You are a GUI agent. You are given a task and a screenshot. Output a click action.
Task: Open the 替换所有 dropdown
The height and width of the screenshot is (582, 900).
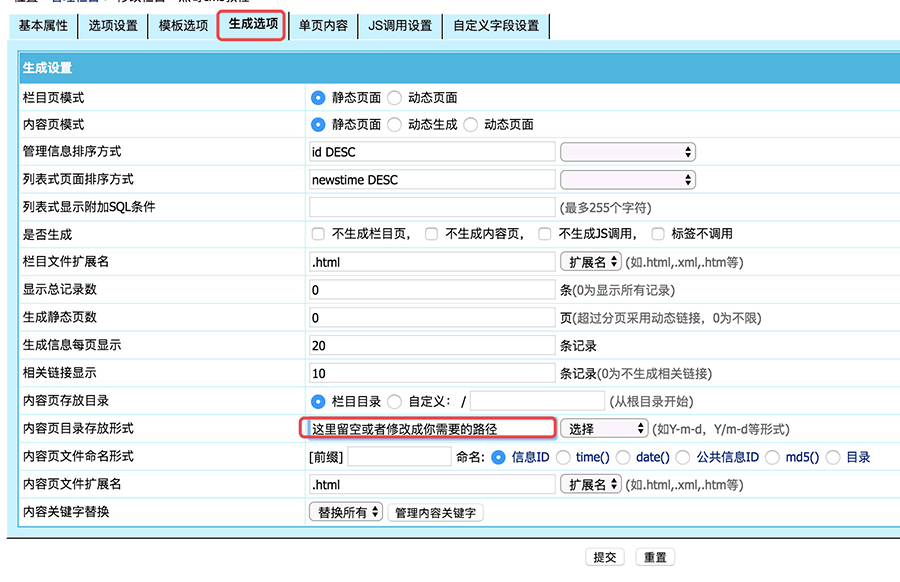click(346, 513)
